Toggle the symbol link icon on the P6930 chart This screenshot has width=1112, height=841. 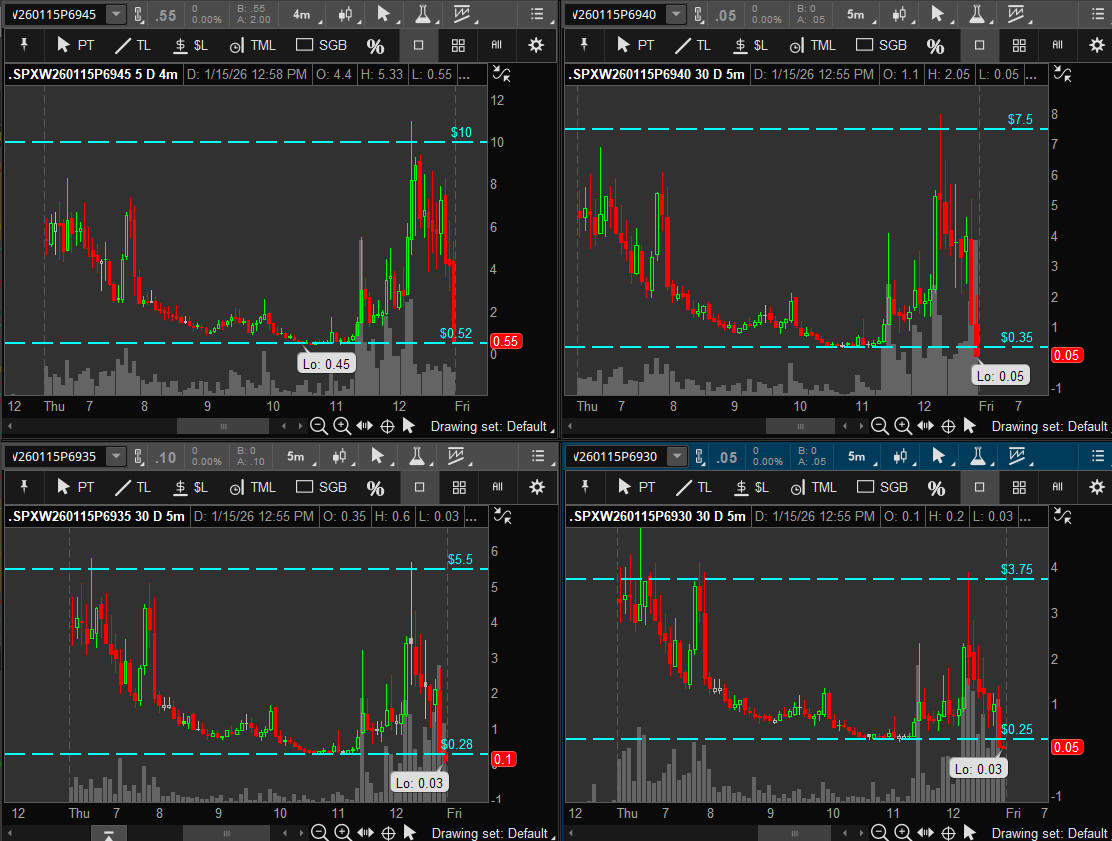700,457
